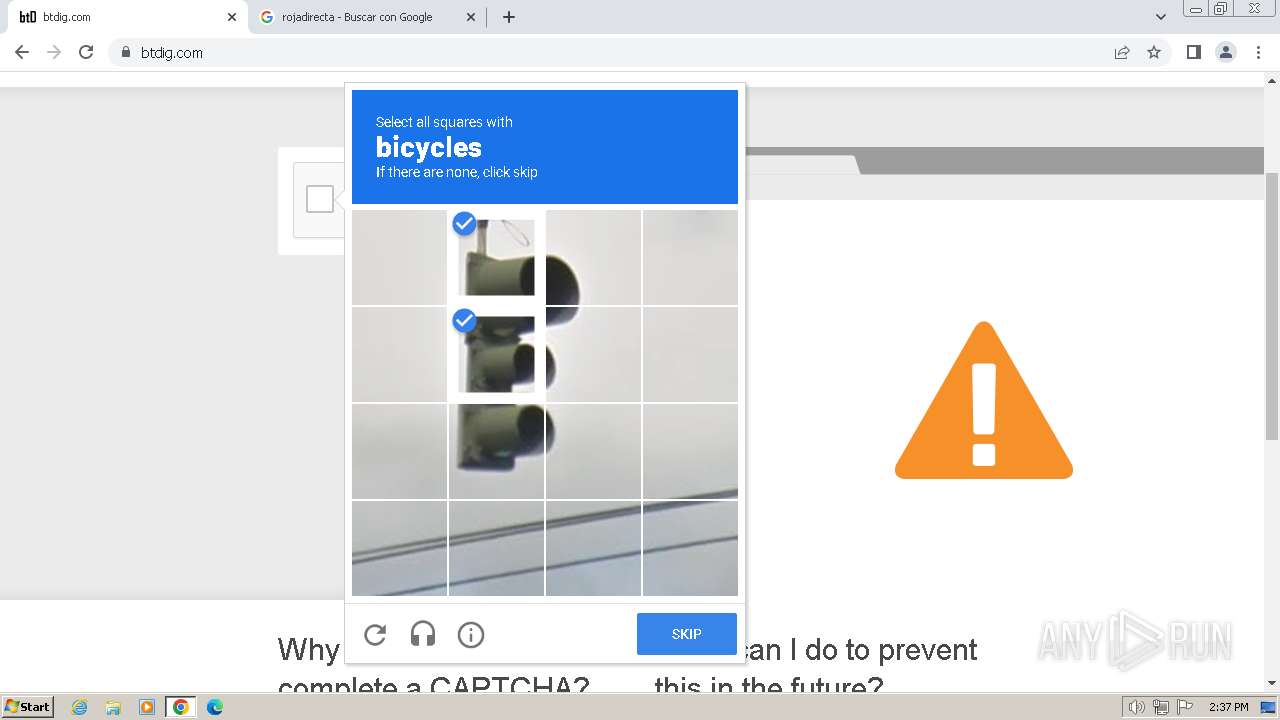1280x720 pixels.
Task: Open a new tab
Action: pyautogui.click(x=509, y=17)
